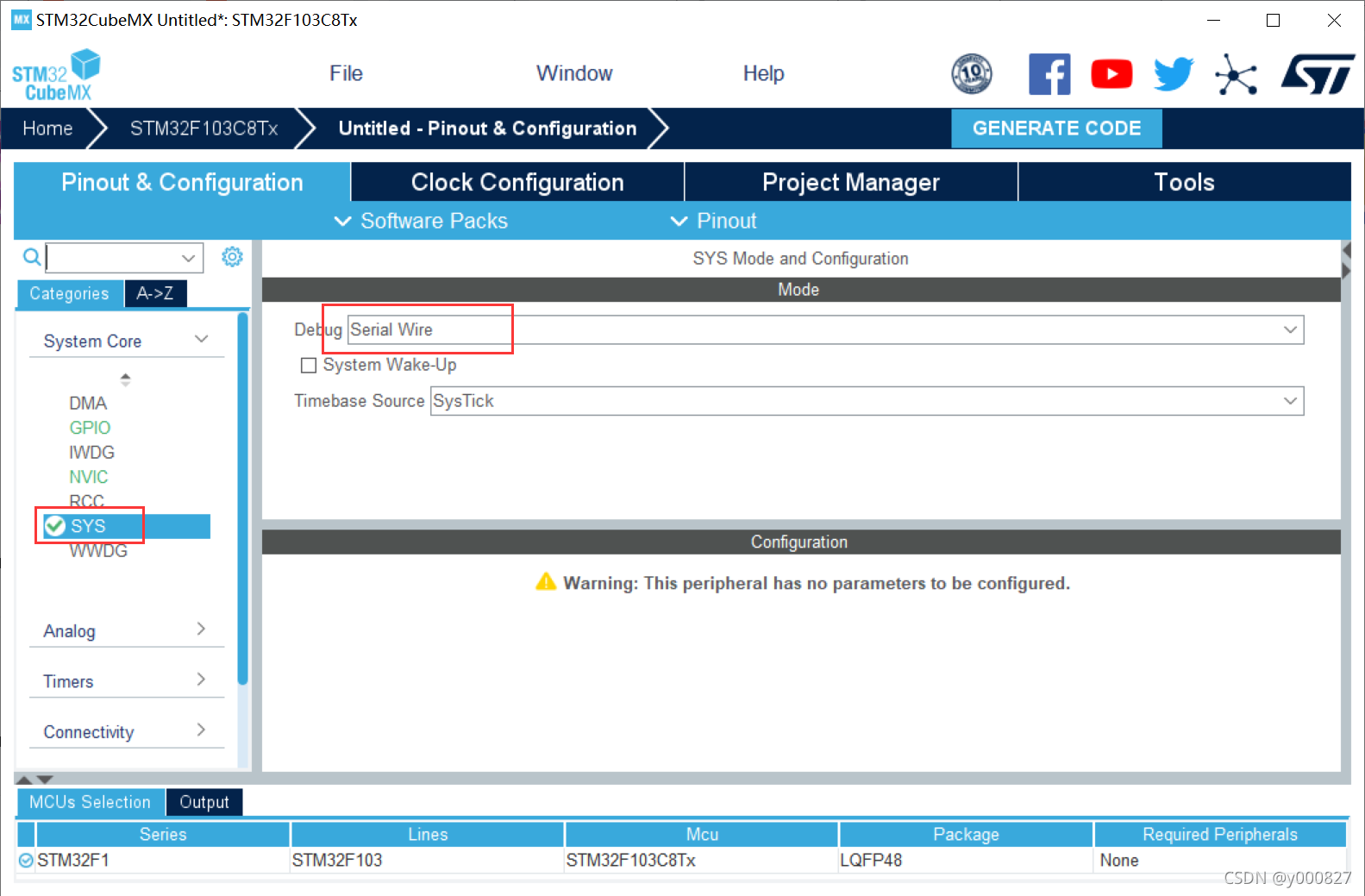Click the Mode section header bar
This screenshot has height=896, width=1365.
click(x=801, y=290)
